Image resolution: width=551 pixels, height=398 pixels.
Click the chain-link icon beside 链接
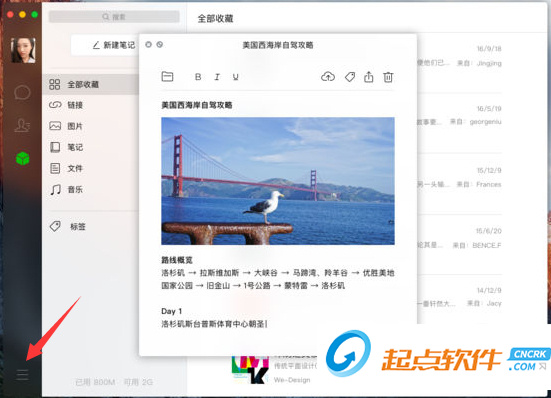pos(55,105)
